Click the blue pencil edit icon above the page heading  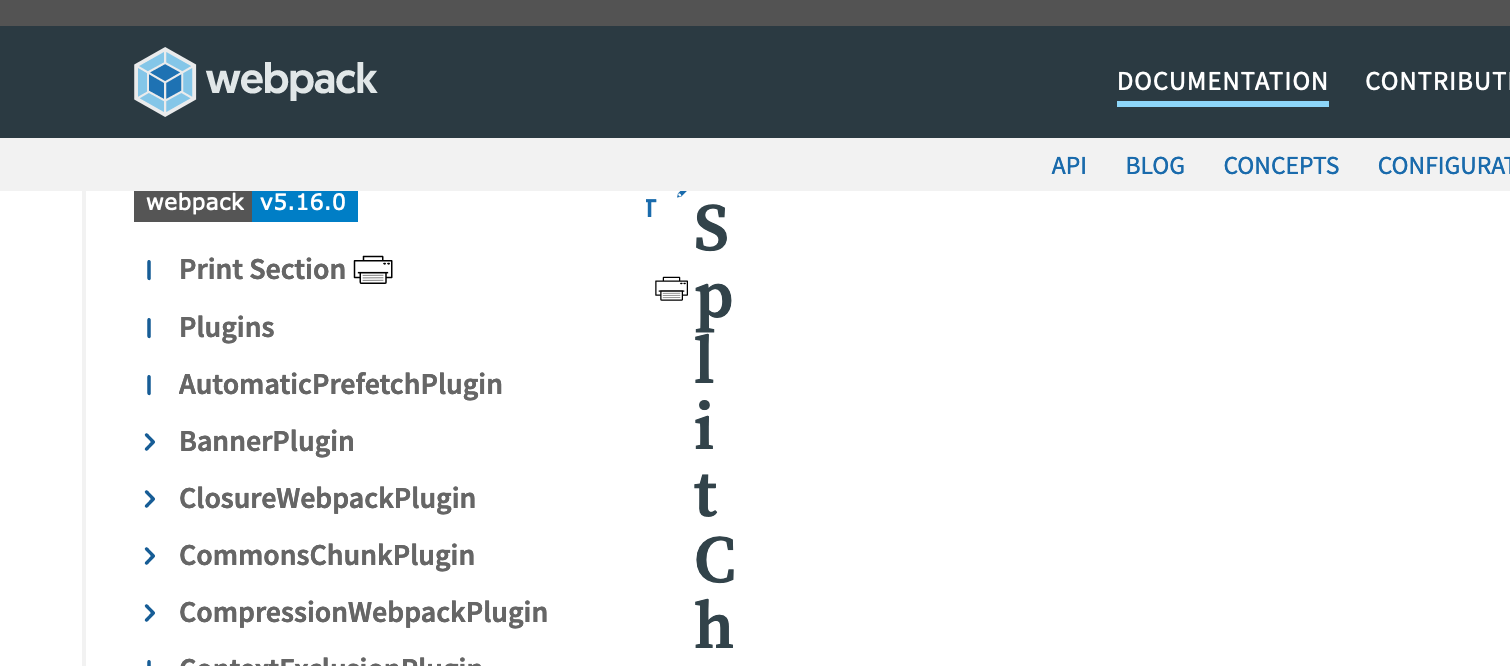coord(683,190)
